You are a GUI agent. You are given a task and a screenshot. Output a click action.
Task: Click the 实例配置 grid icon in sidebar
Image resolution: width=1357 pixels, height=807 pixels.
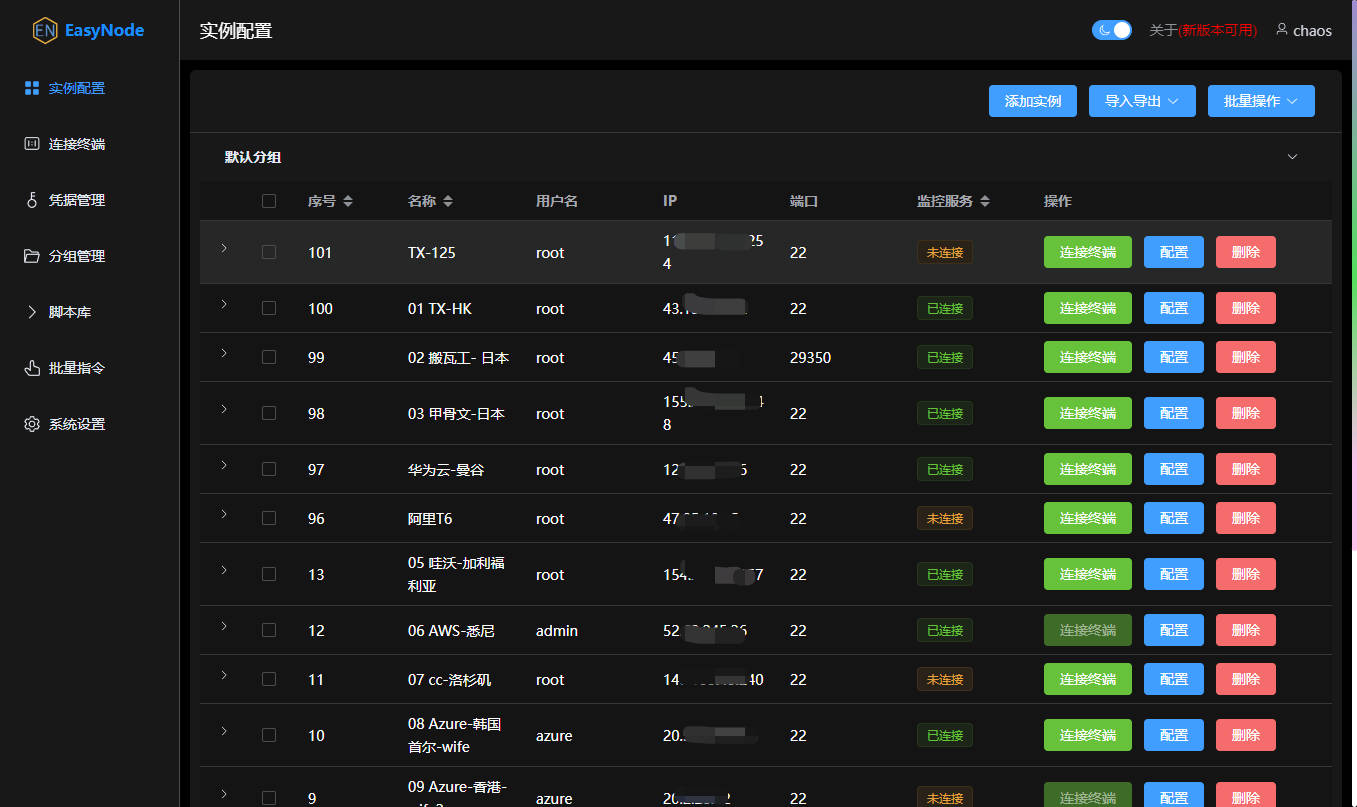pos(32,88)
